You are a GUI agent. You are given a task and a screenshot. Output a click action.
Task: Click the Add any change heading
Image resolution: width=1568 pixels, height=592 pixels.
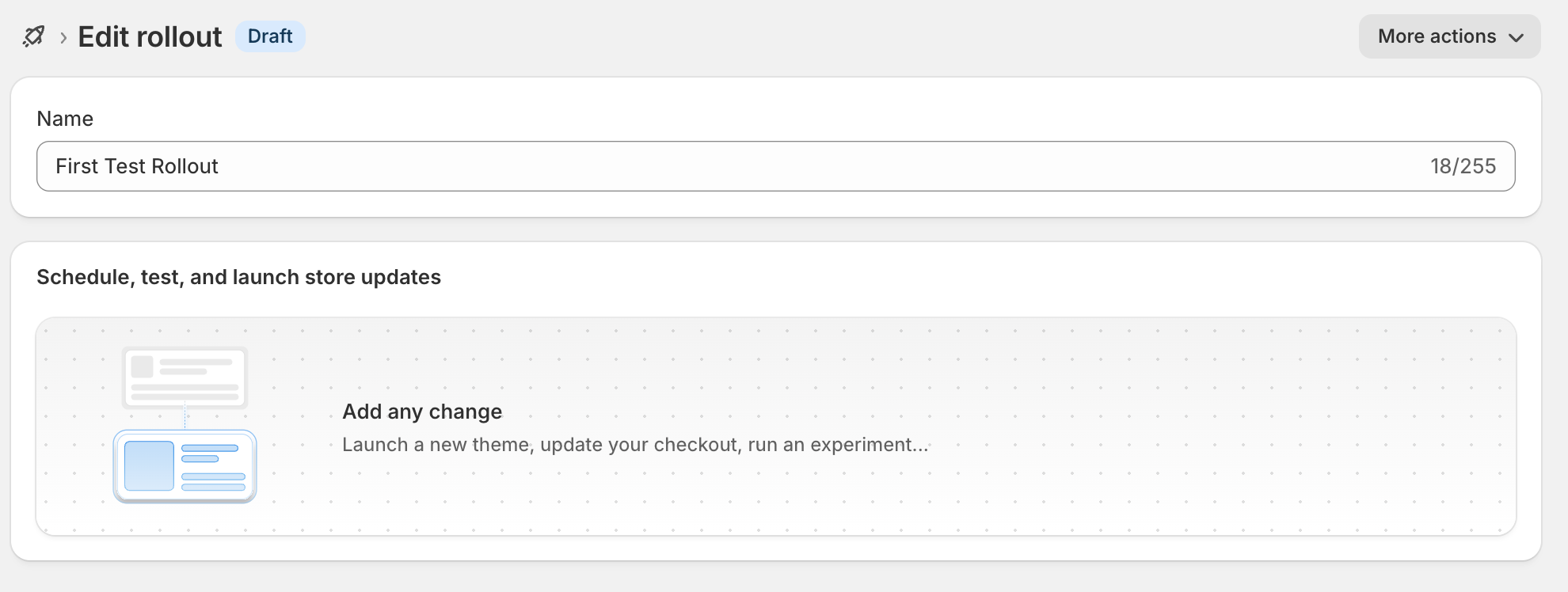tap(422, 412)
